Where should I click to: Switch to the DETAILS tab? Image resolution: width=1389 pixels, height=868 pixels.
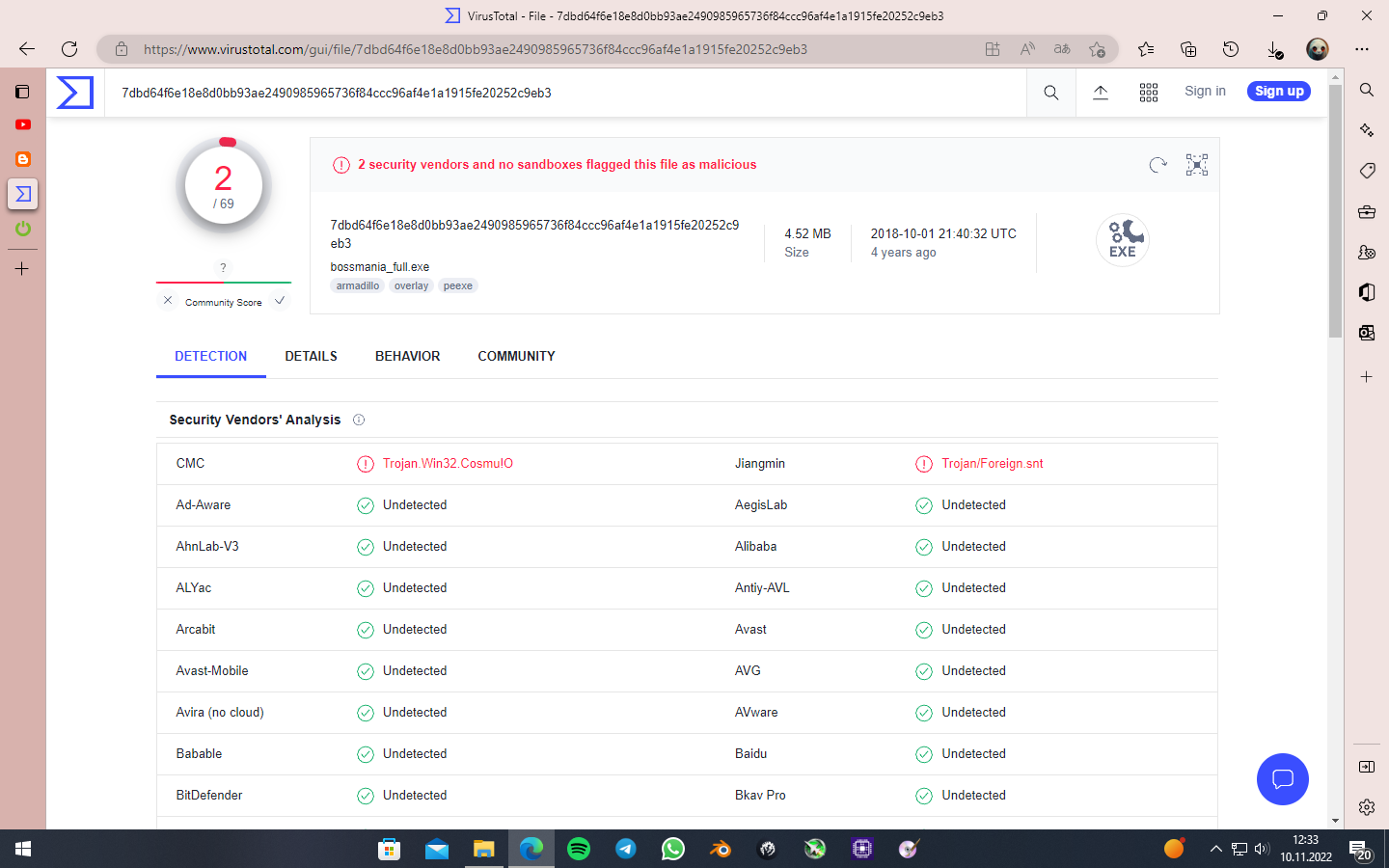[312, 356]
